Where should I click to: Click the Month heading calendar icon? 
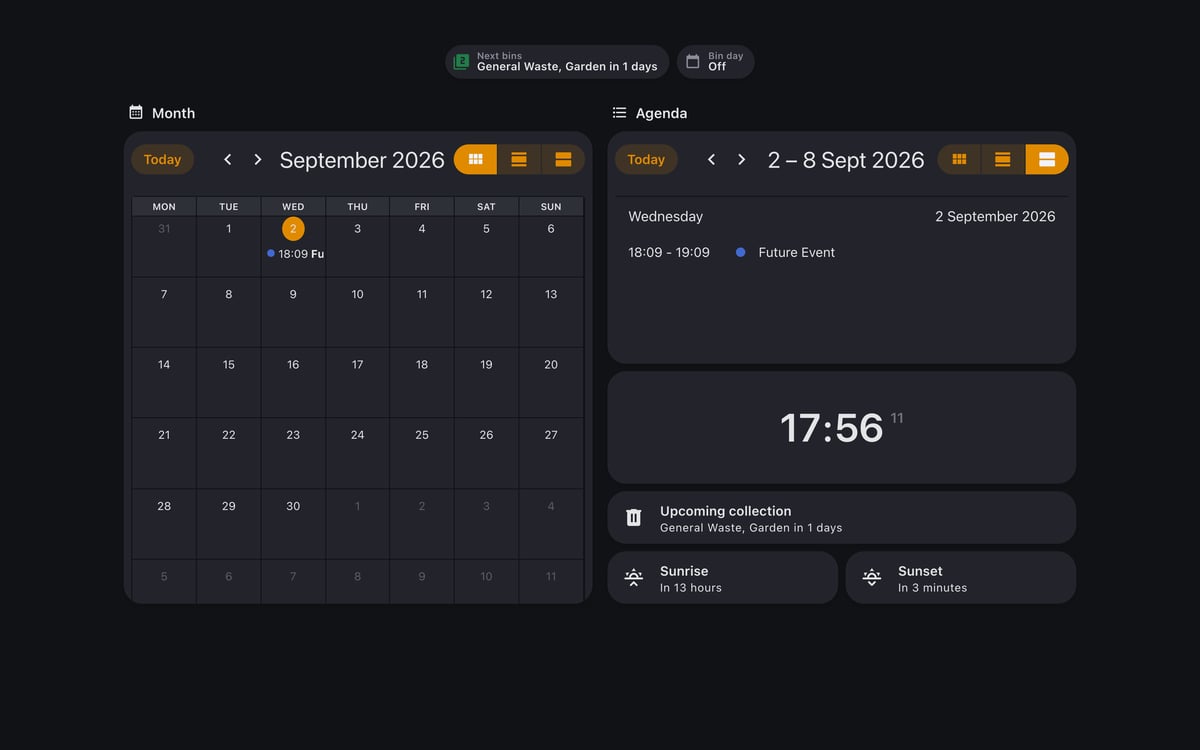point(136,112)
